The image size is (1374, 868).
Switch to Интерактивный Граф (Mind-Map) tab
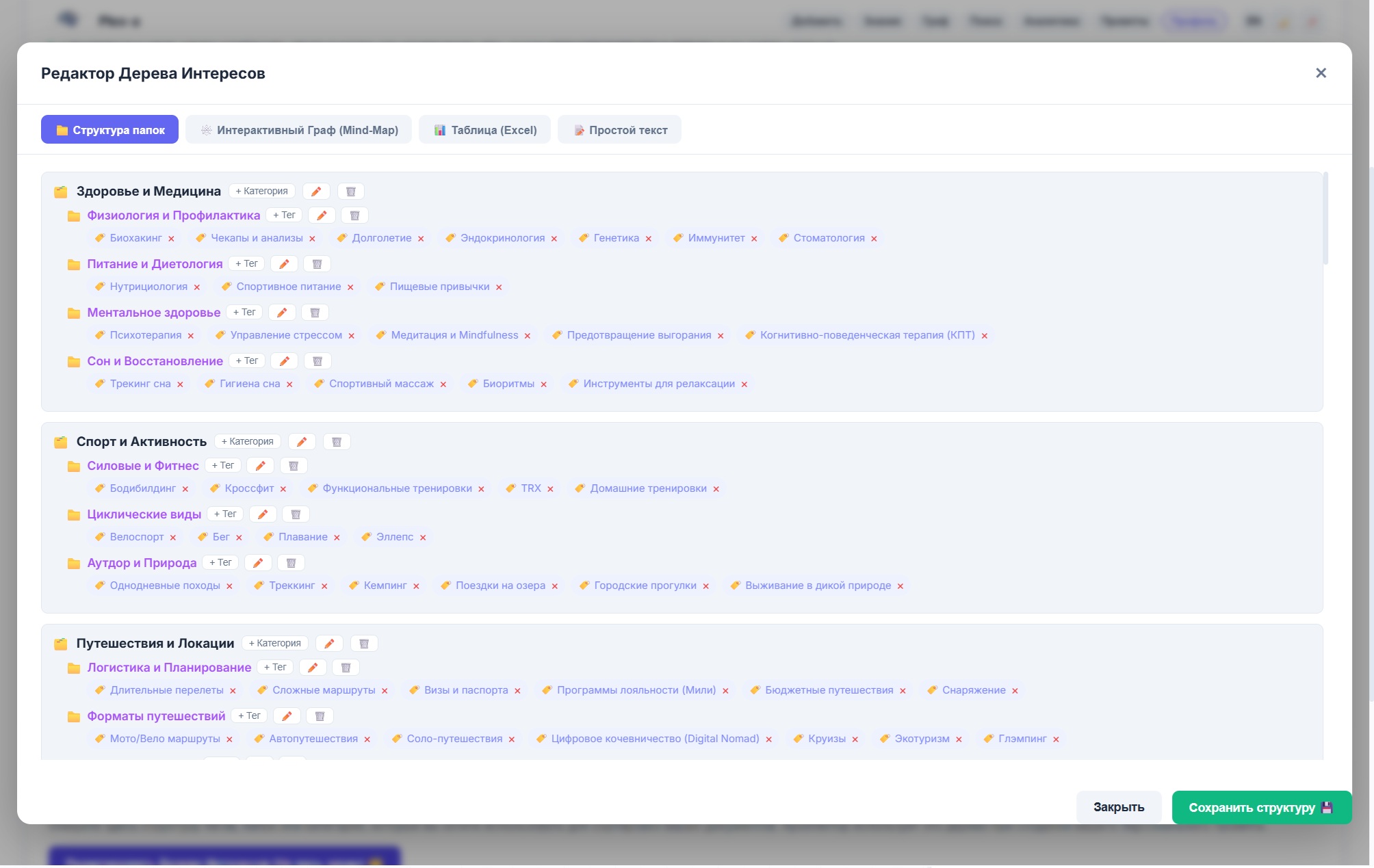click(298, 130)
